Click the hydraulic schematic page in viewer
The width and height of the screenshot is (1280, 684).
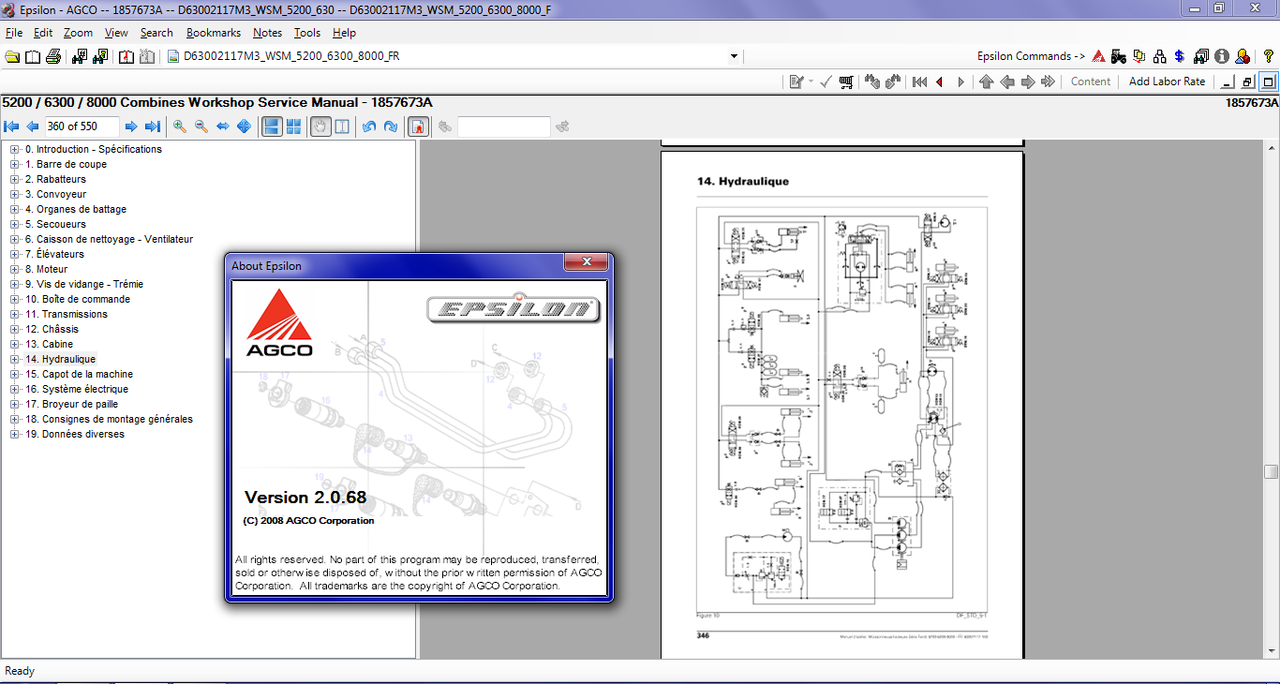pyautogui.click(x=842, y=404)
